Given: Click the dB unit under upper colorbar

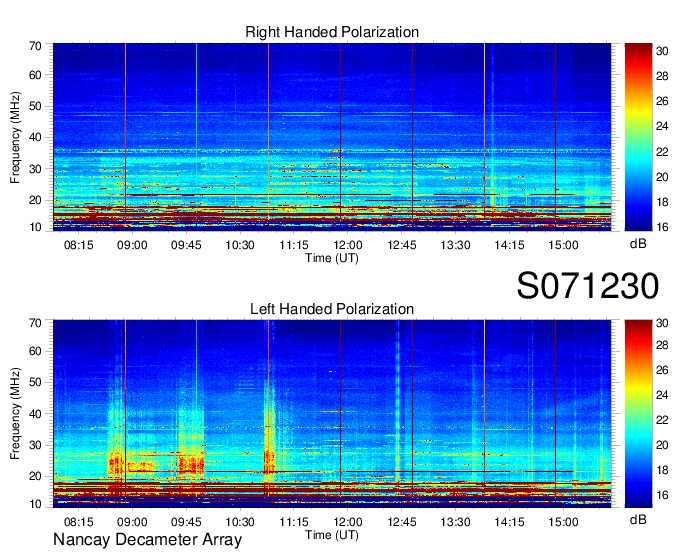Looking at the screenshot, I should pyautogui.click(x=638, y=244).
